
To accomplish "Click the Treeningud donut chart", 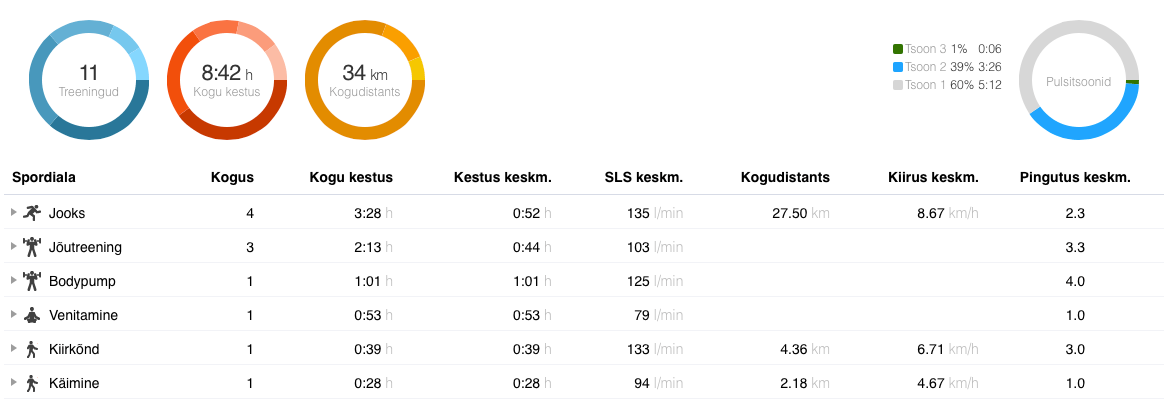I will 89,80.
